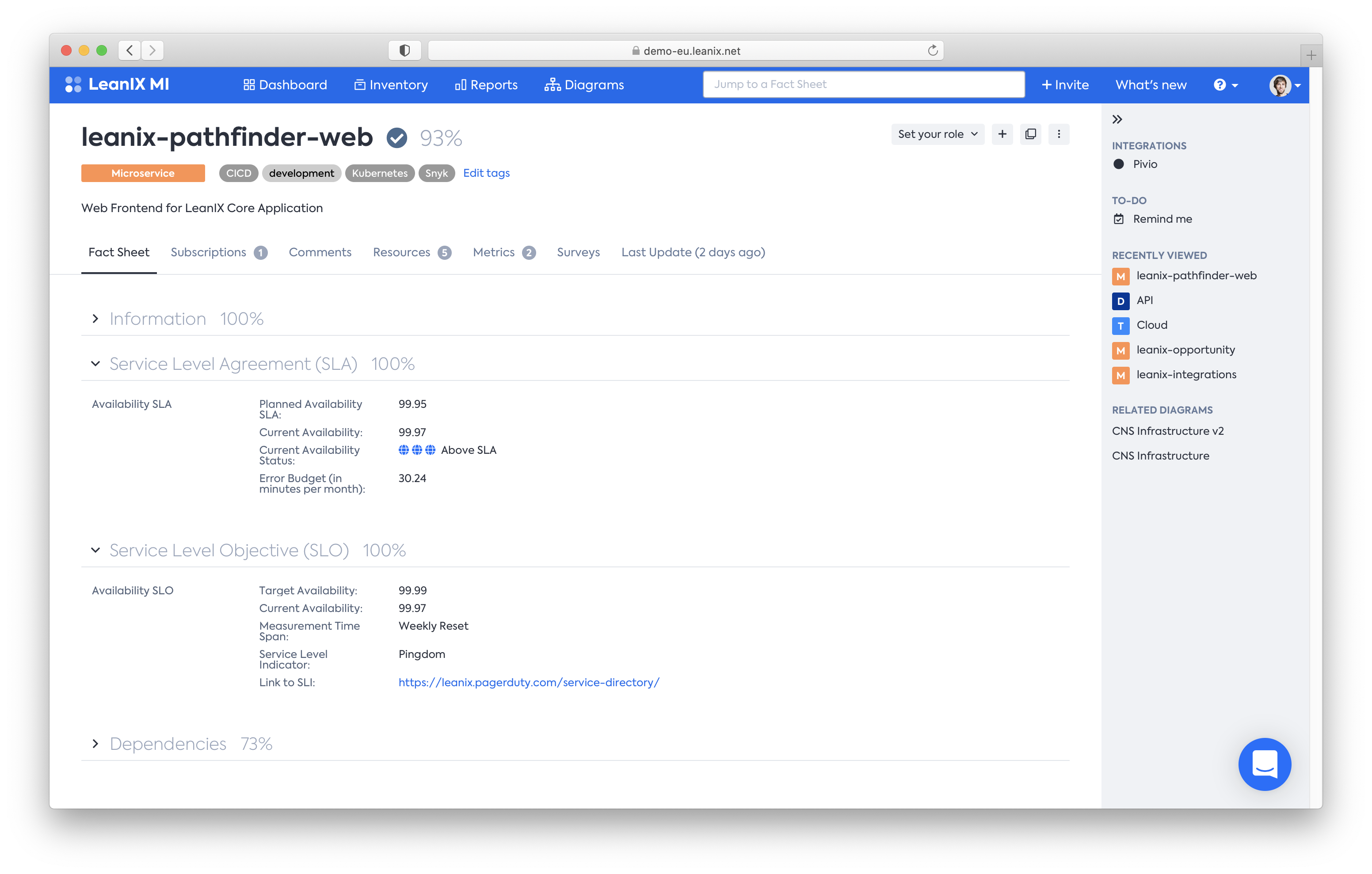Click the browser address bar
The height and width of the screenshot is (874, 1372).
(x=686, y=50)
